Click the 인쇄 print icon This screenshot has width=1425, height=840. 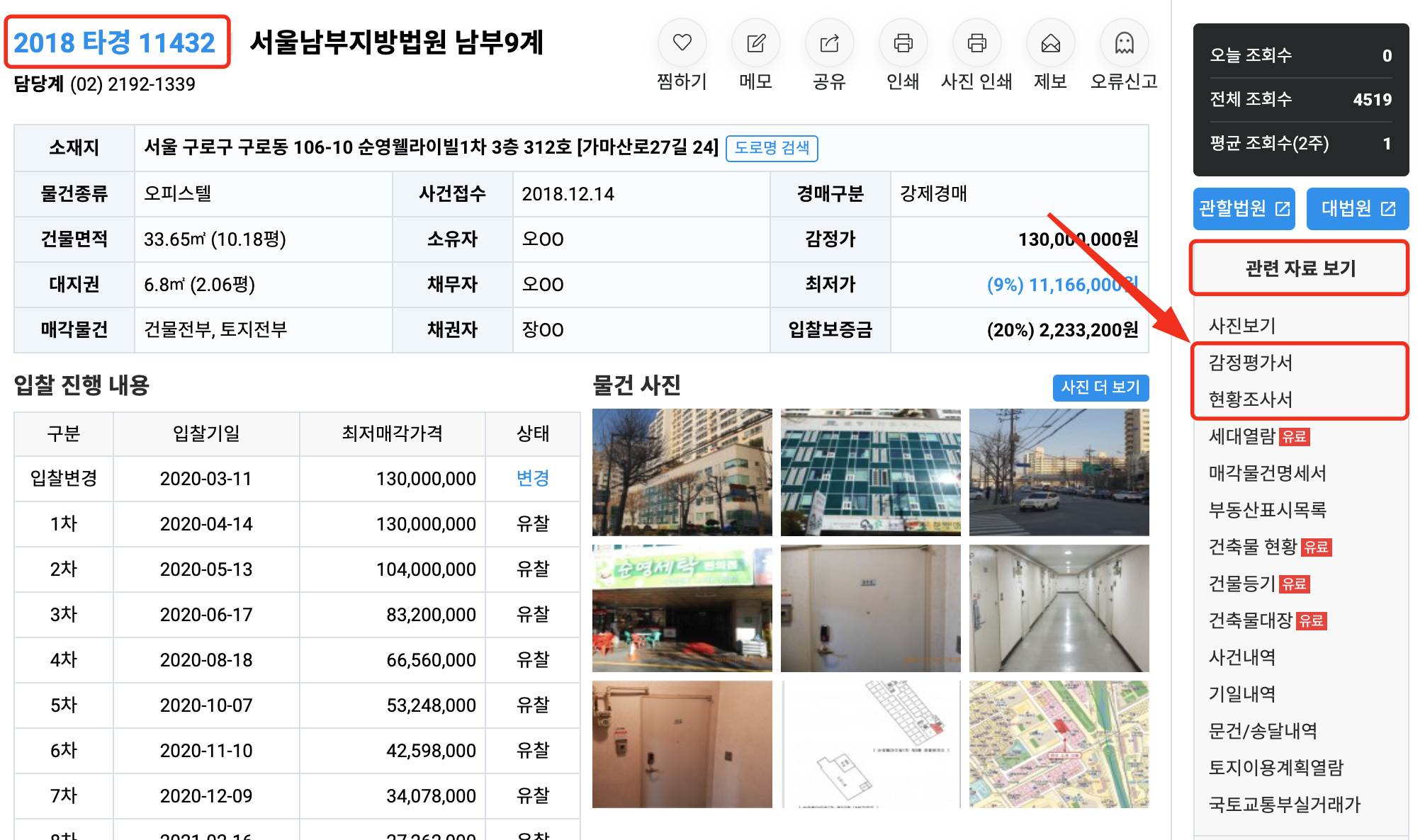903,43
